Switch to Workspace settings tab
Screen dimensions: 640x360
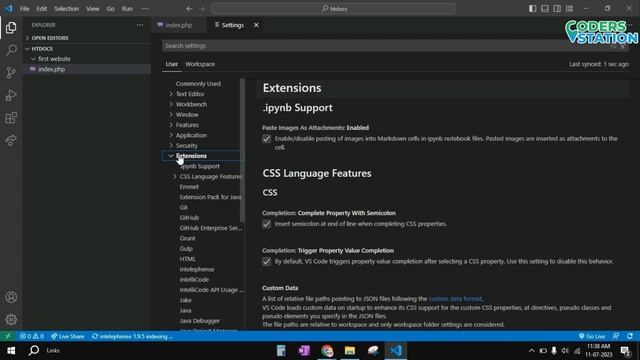[200, 64]
